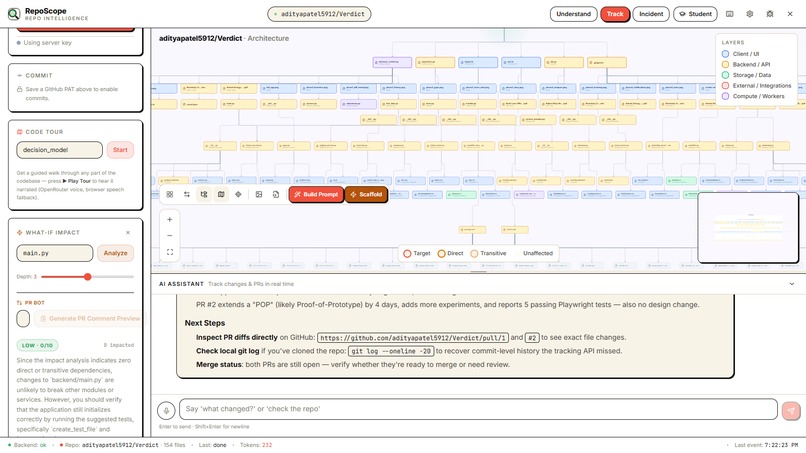
Task: Start the code tour
Action: (120, 150)
